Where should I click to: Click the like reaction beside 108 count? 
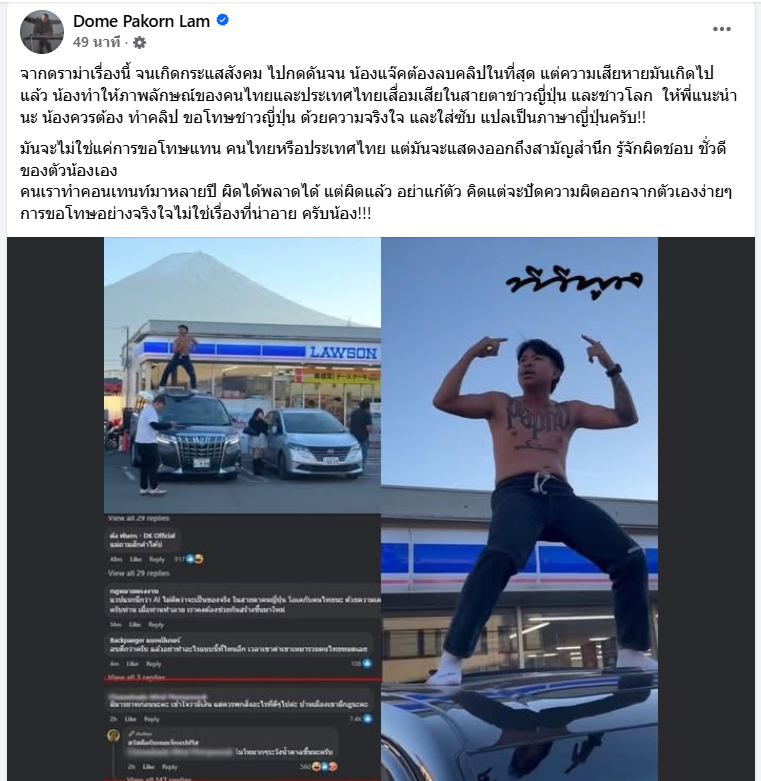click(368, 663)
